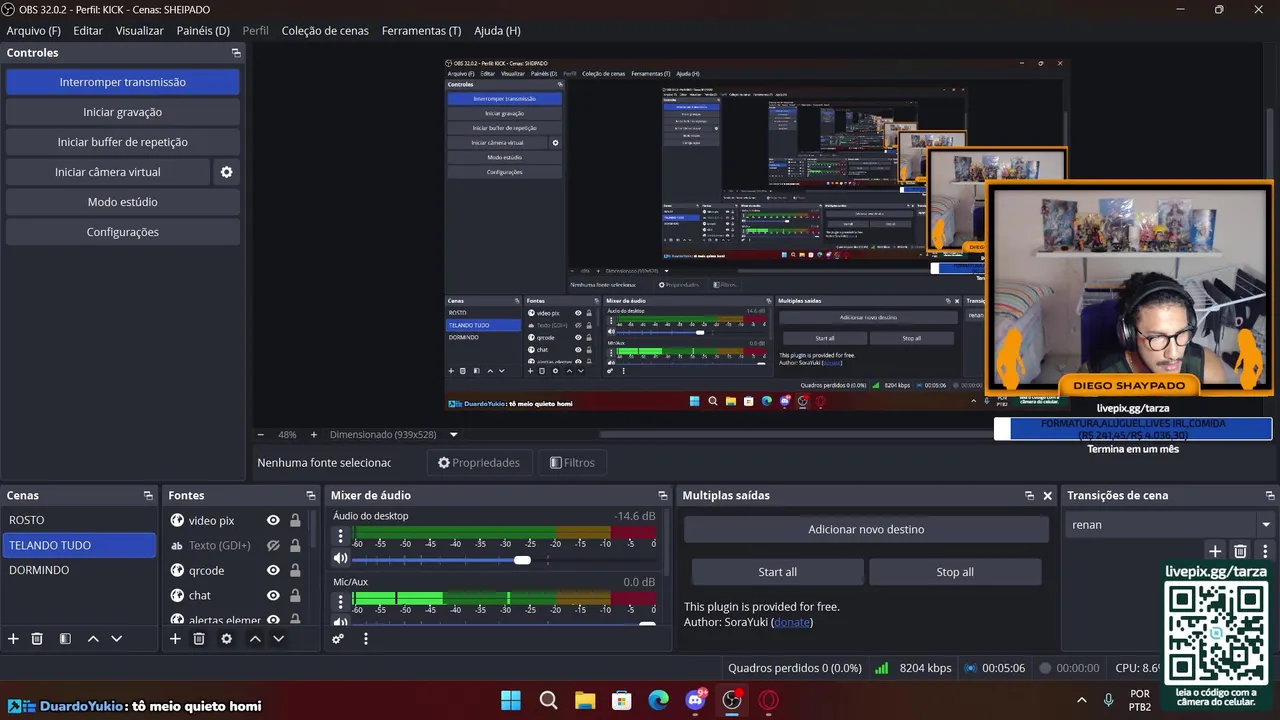This screenshot has height=720, width=1280.
Task: Click Iniciar gravação button
Action: coord(123,112)
